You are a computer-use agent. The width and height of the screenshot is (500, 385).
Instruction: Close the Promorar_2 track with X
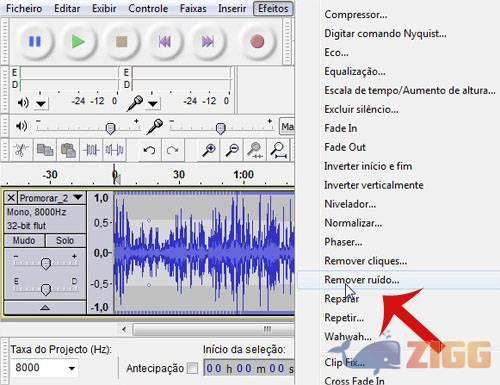coord(11,198)
